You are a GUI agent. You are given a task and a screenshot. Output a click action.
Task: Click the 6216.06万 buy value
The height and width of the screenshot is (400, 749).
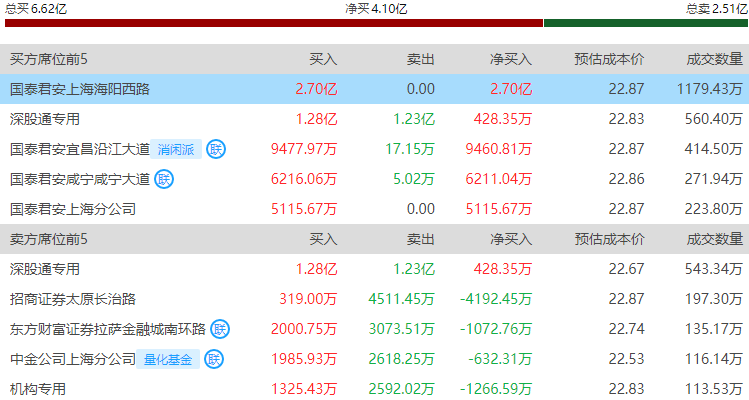coord(304,179)
